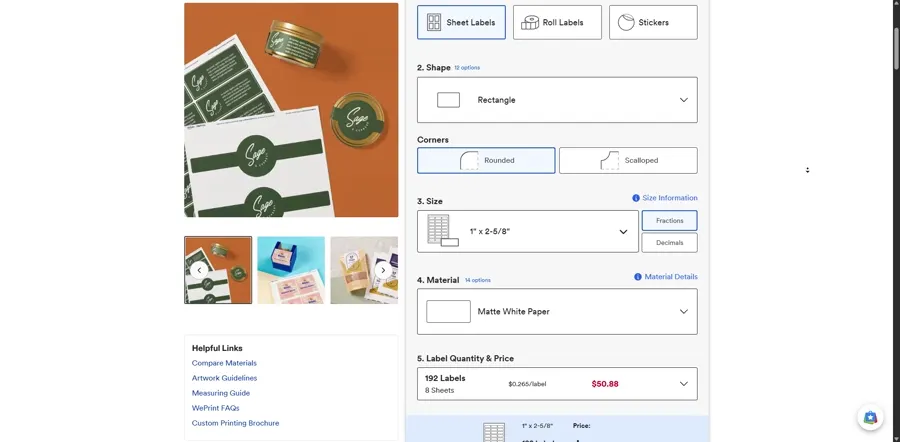Click the $0.265/label unit price
The height and width of the screenshot is (442, 900).
tap(527, 384)
